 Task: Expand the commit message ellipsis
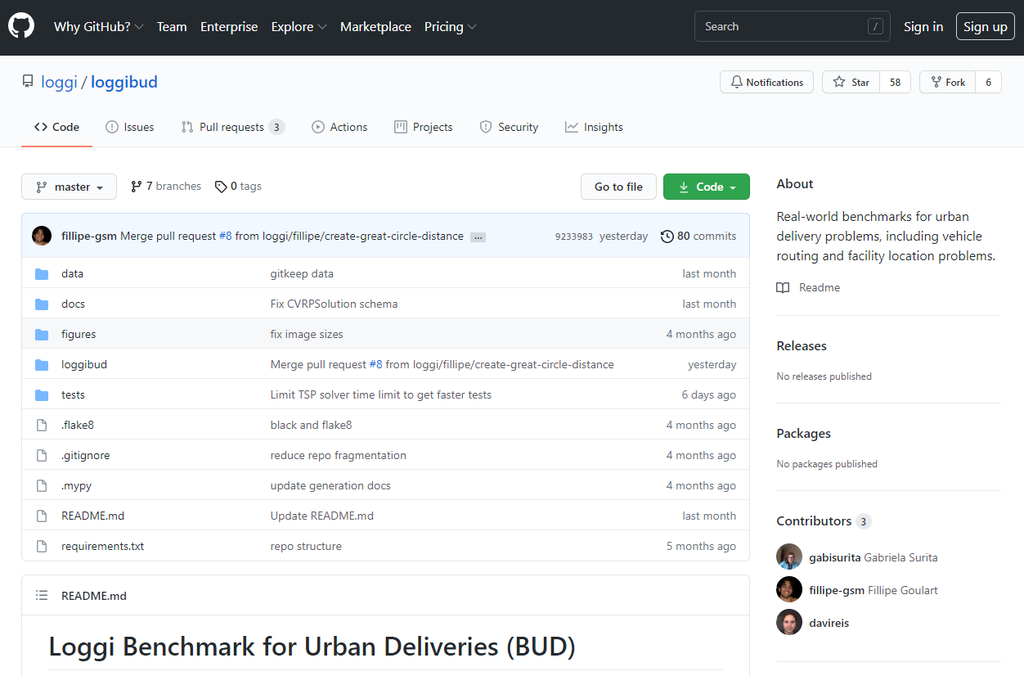tap(478, 237)
